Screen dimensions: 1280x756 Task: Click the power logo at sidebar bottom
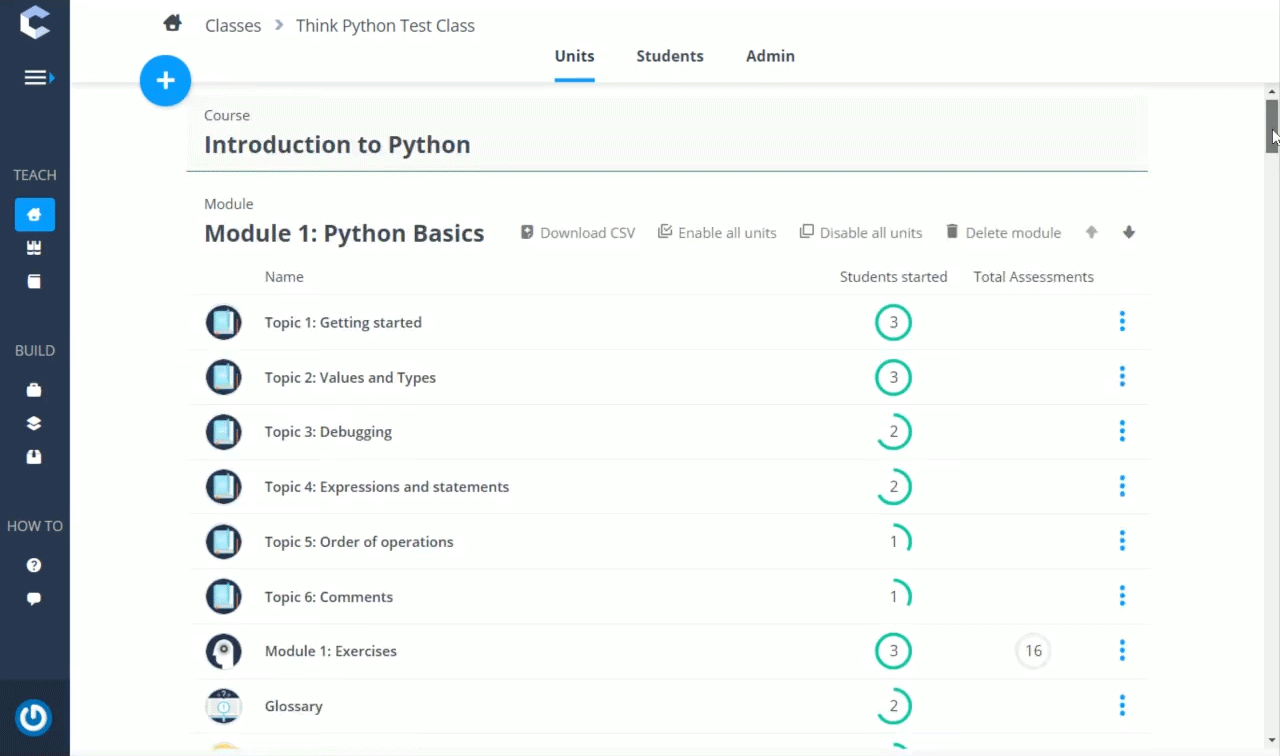tap(34, 717)
